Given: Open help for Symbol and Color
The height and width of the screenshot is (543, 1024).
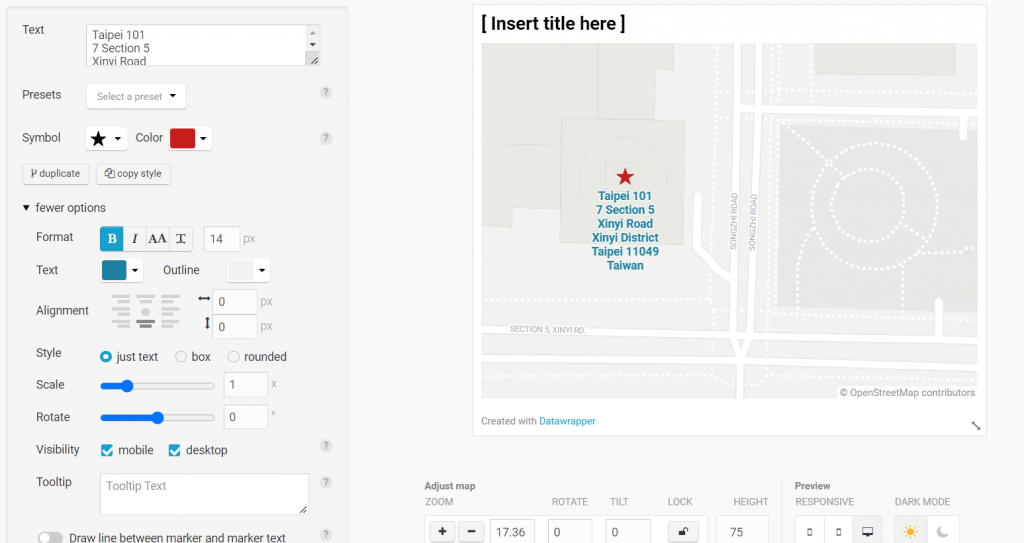Looking at the screenshot, I should 326,138.
